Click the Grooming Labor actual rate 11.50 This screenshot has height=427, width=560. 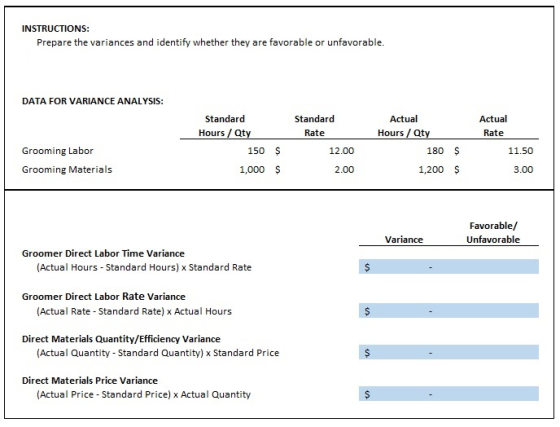pyautogui.click(x=521, y=151)
